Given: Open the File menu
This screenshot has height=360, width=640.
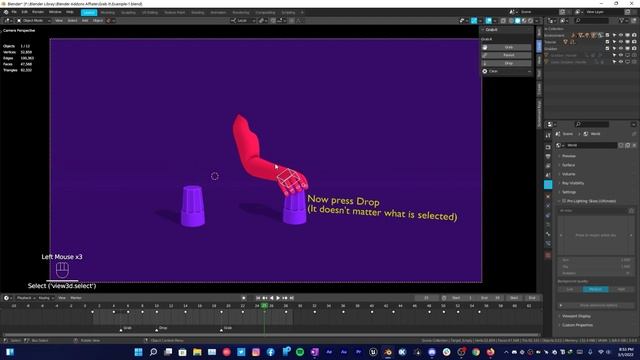Looking at the screenshot, I should (14, 12).
